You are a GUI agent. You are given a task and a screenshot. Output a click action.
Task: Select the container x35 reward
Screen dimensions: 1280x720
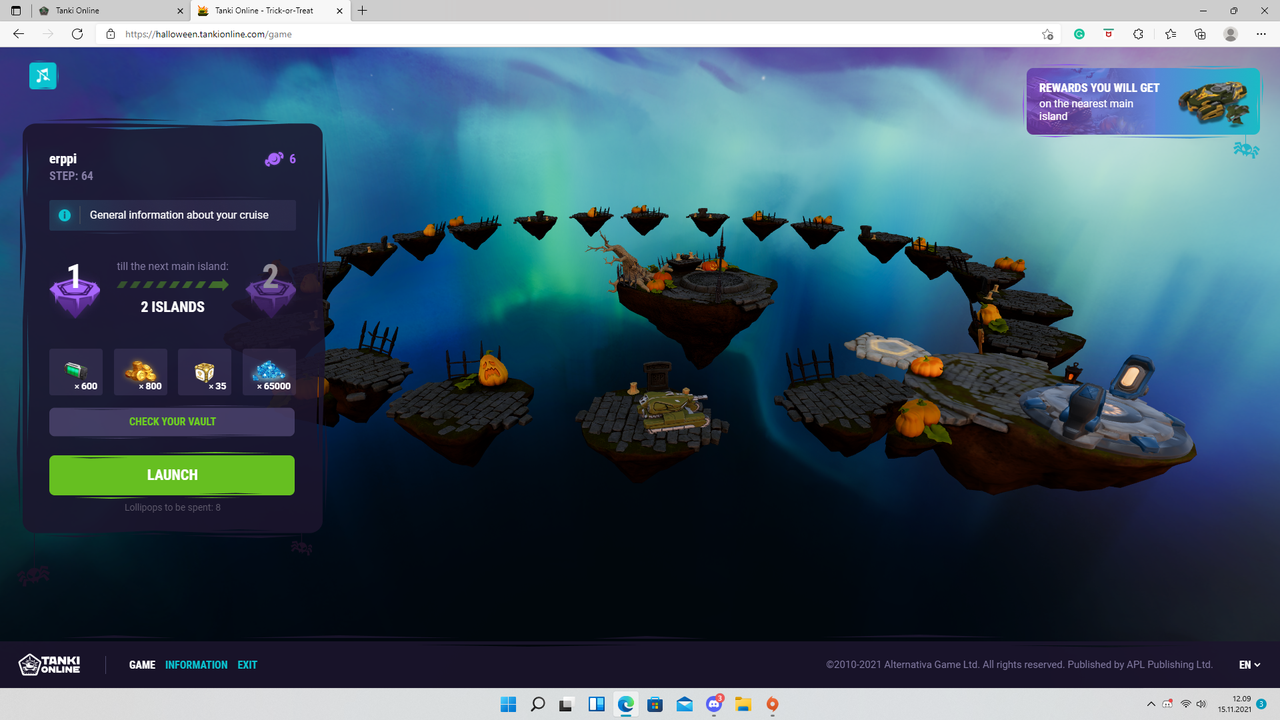pos(204,372)
